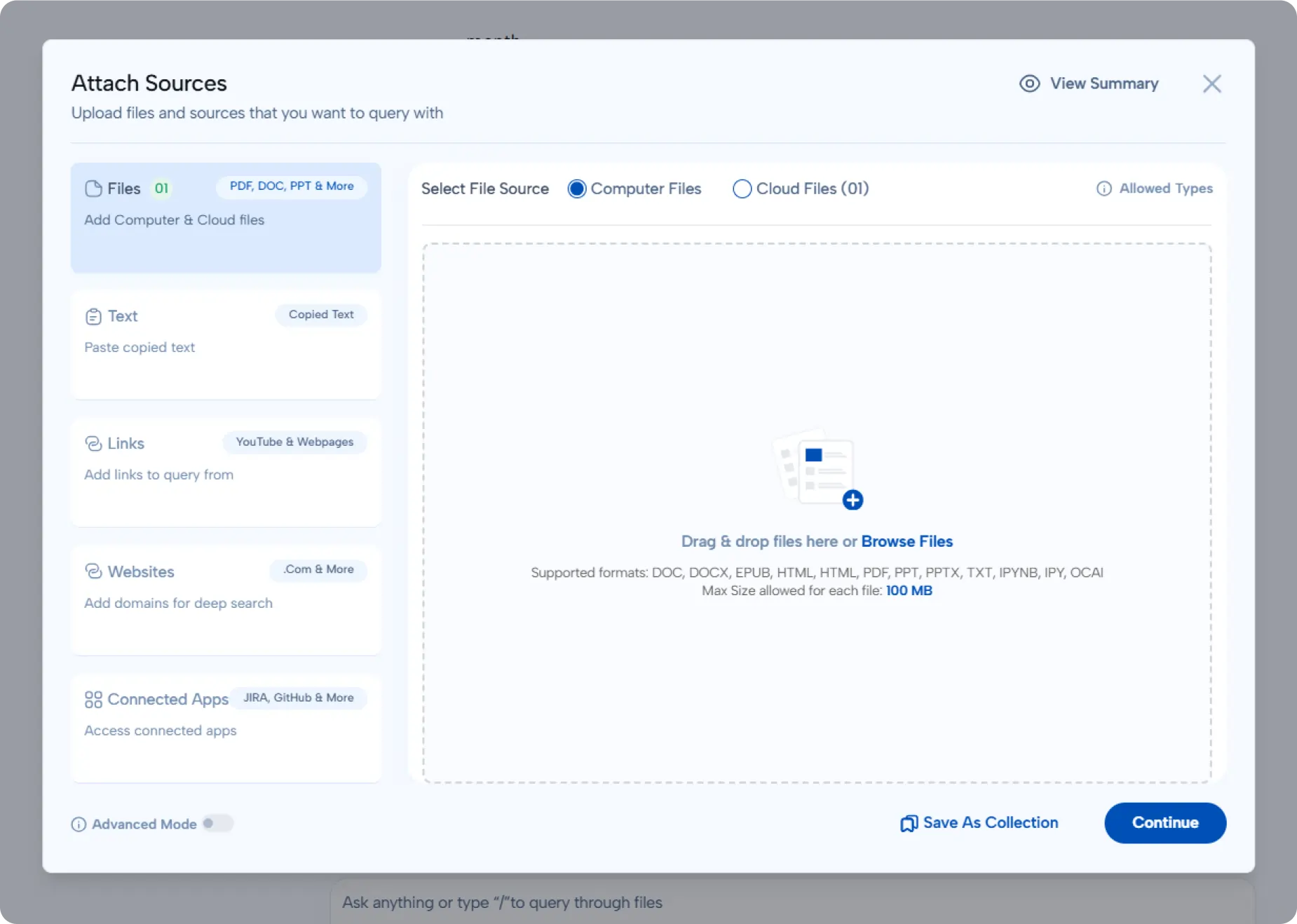Click the info icon next to Allowed Types
Image resolution: width=1297 pixels, height=924 pixels.
pos(1104,189)
